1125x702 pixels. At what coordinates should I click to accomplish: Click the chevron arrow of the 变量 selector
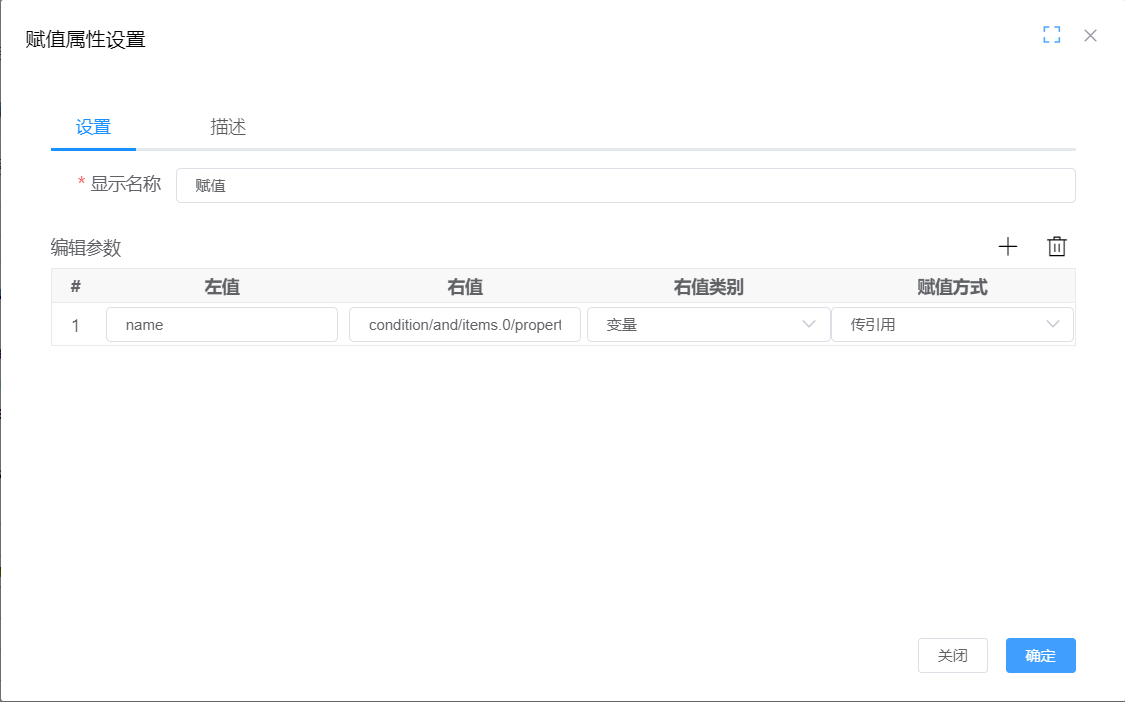click(x=809, y=324)
